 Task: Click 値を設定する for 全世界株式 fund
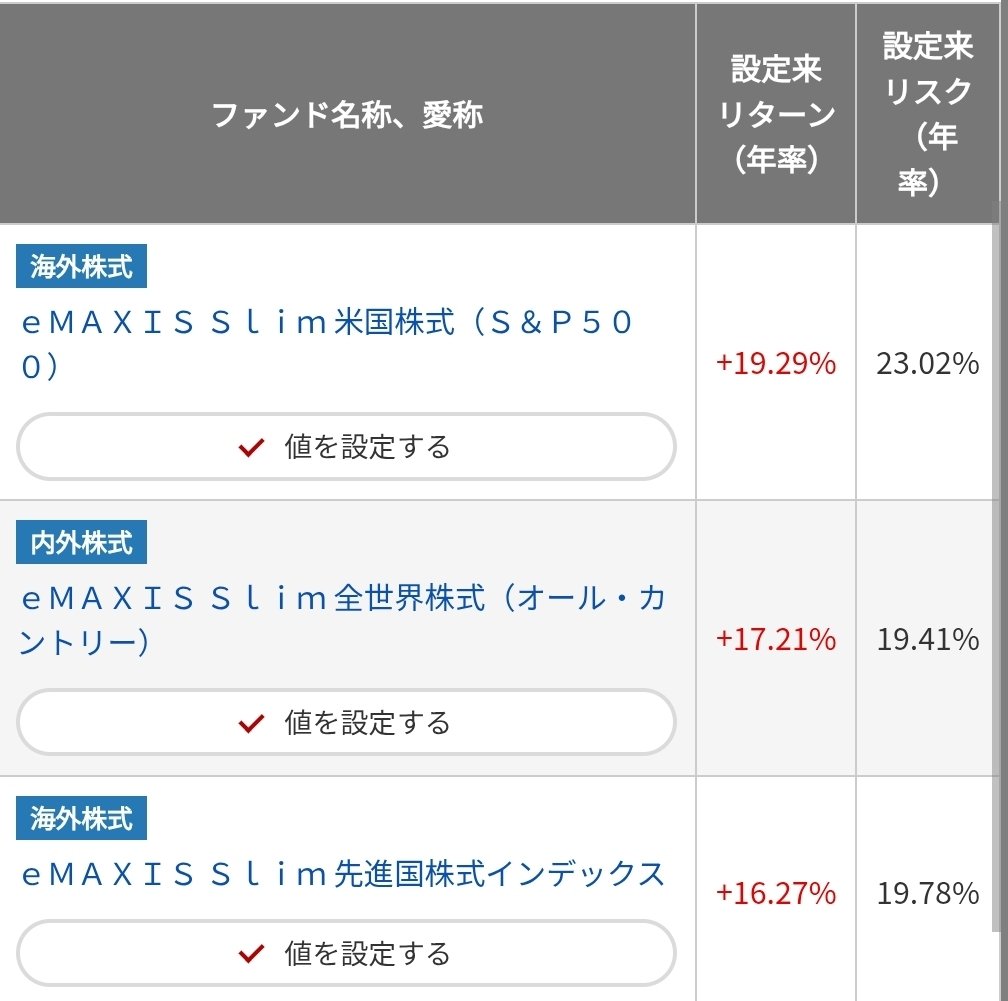[x=345, y=722]
